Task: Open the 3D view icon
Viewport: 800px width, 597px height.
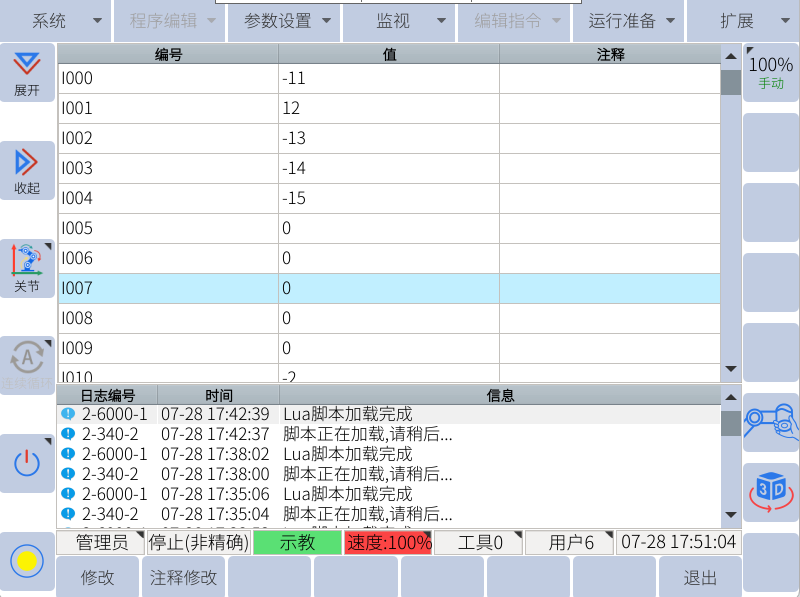Action: coord(770,491)
